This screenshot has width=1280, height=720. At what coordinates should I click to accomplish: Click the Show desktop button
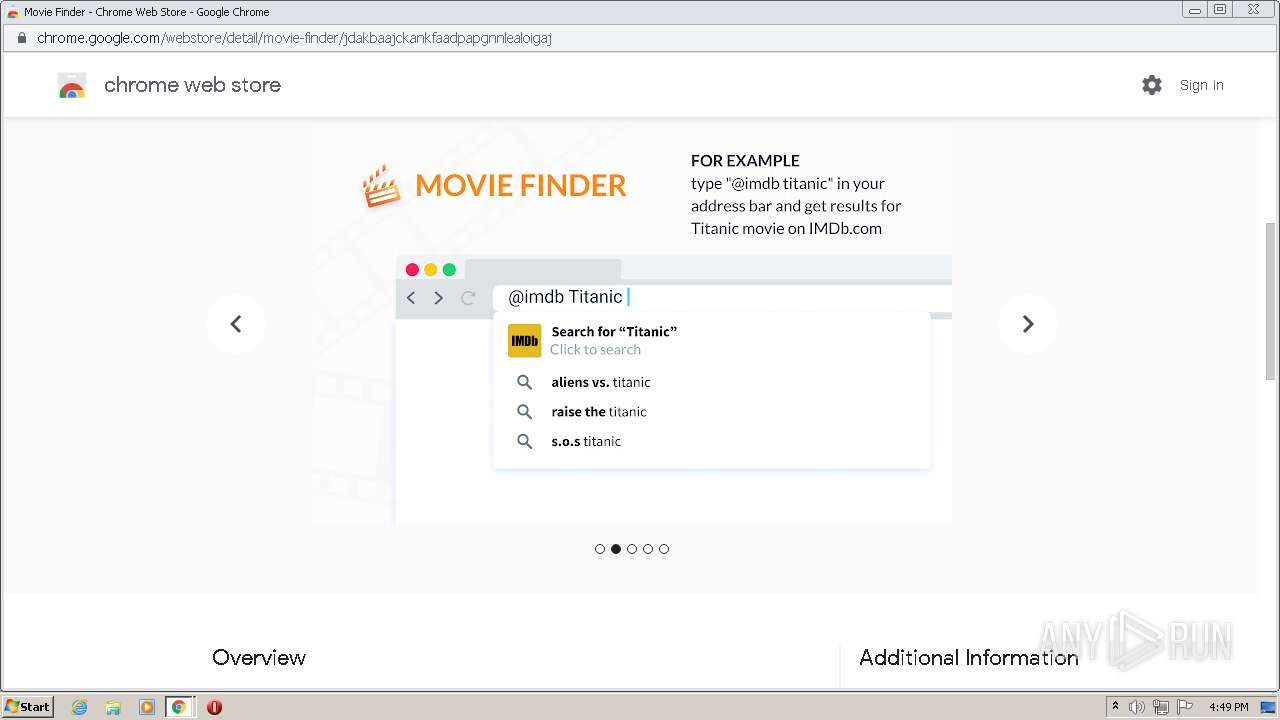(1268, 707)
